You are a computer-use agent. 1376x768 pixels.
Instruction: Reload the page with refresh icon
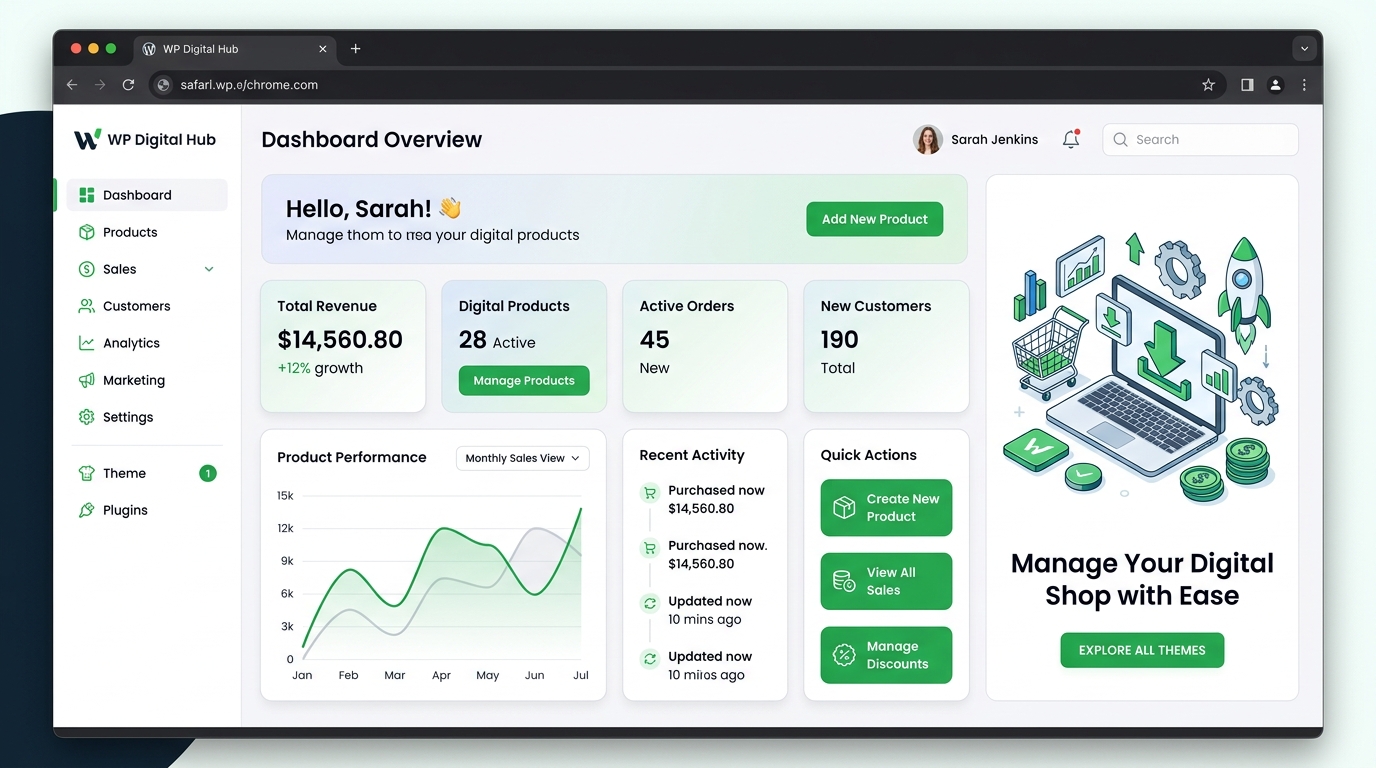click(128, 85)
